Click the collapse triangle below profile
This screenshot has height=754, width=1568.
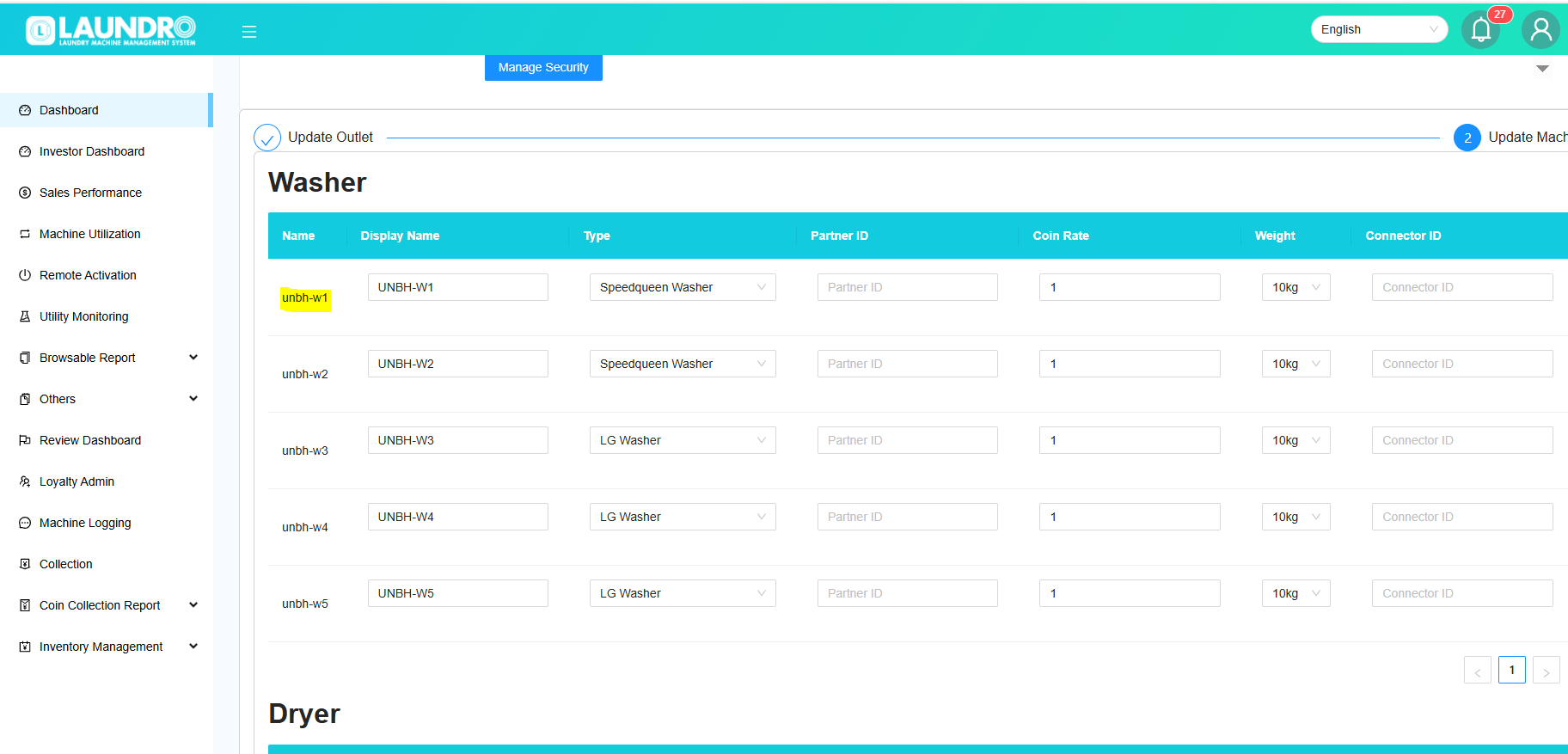click(1542, 69)
